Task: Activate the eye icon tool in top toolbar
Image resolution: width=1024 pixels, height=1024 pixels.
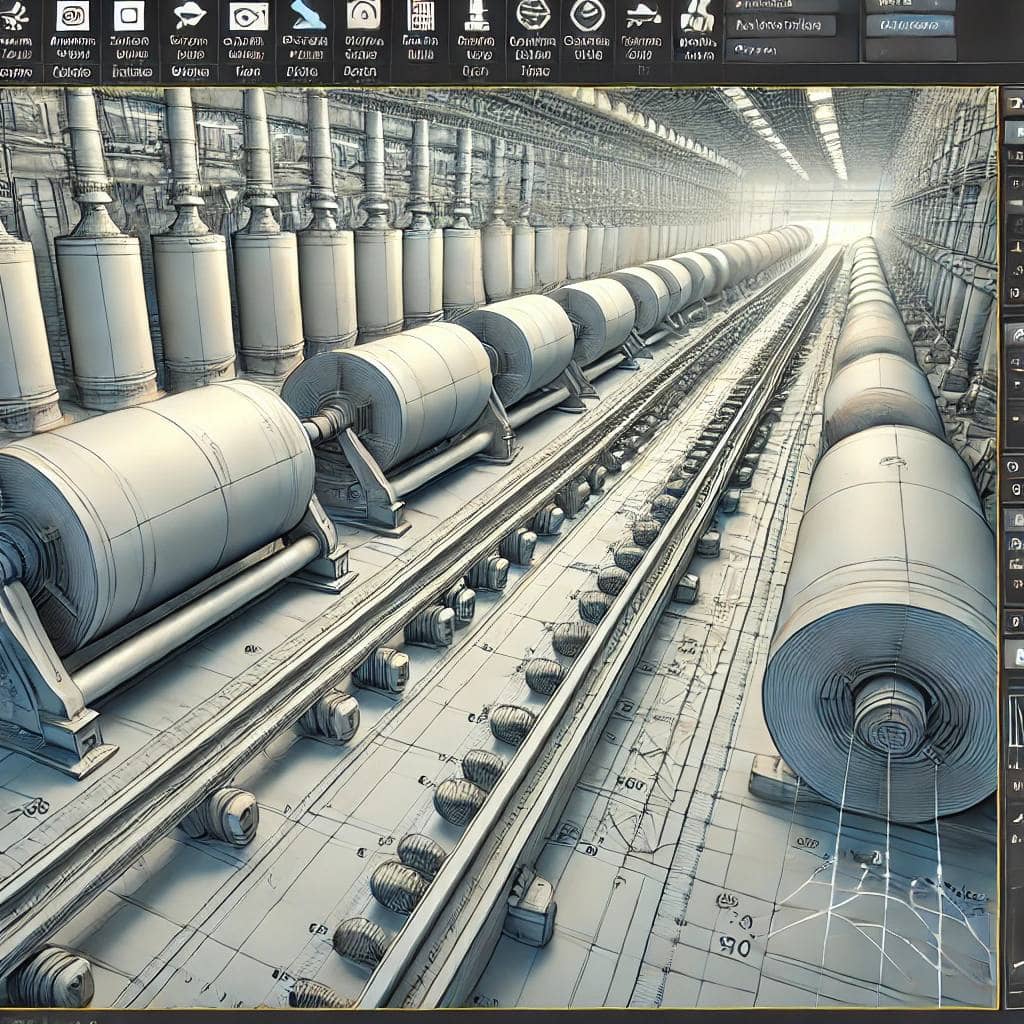Action: [x=249, y=16]
